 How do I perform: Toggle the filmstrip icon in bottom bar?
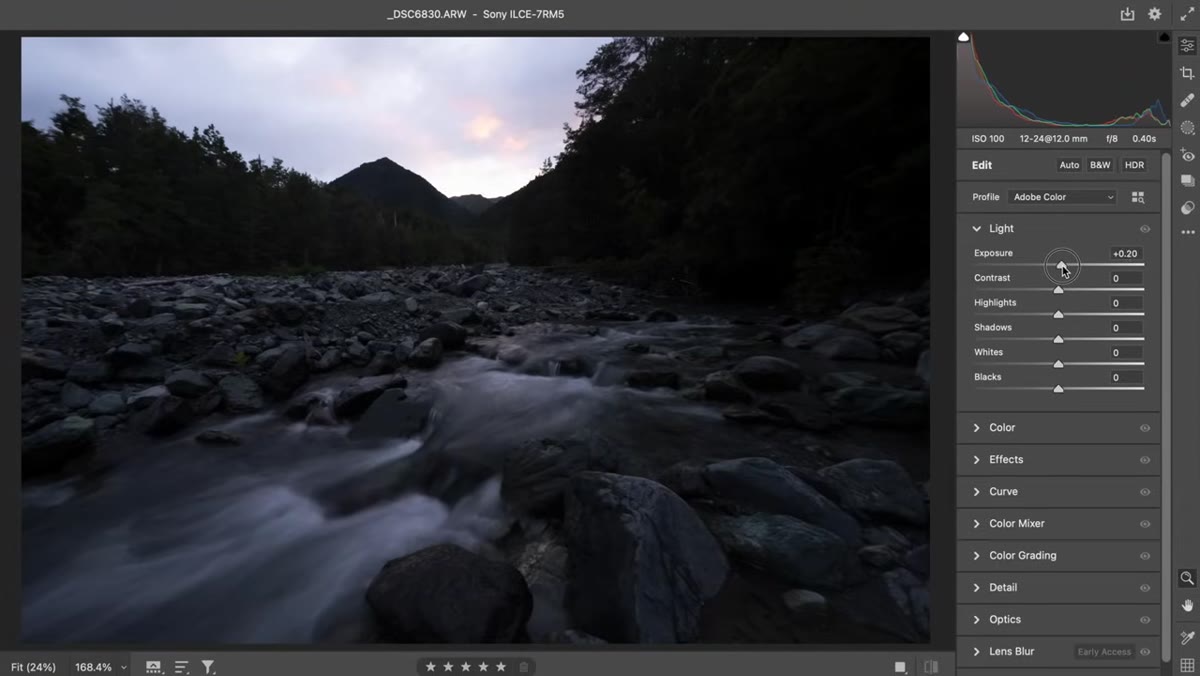[153, 666]
